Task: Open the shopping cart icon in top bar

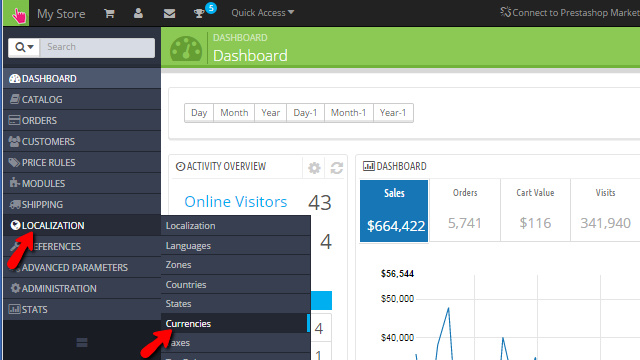Action: 109,13
